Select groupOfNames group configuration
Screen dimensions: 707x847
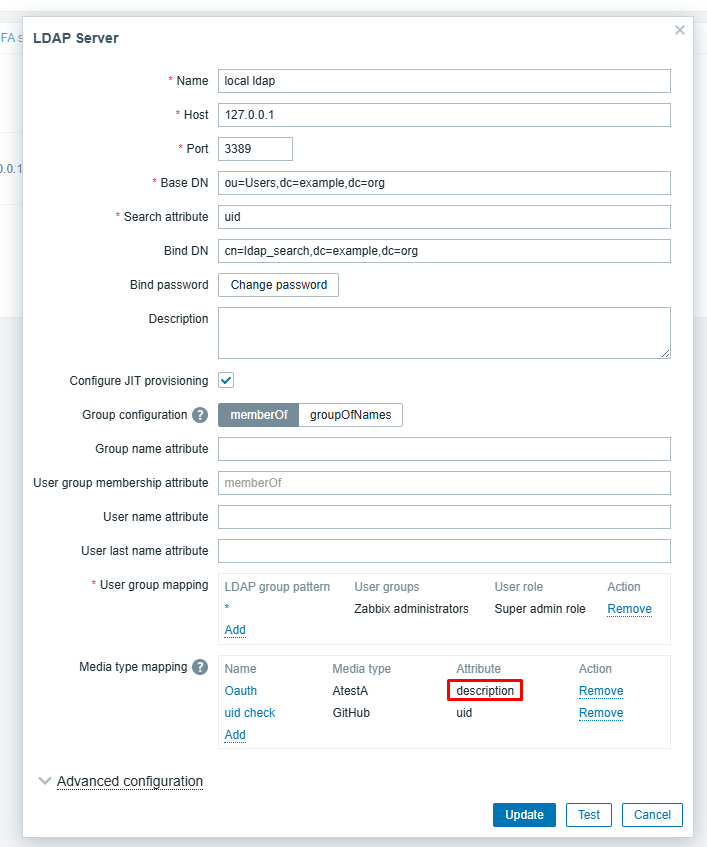click(x=350, y=415)
